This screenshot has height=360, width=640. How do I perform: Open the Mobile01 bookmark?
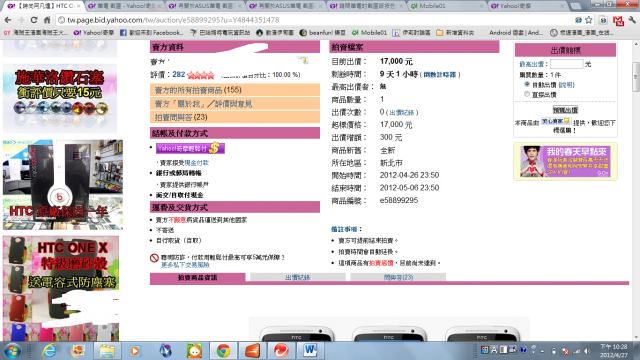(x=369, y=33)
